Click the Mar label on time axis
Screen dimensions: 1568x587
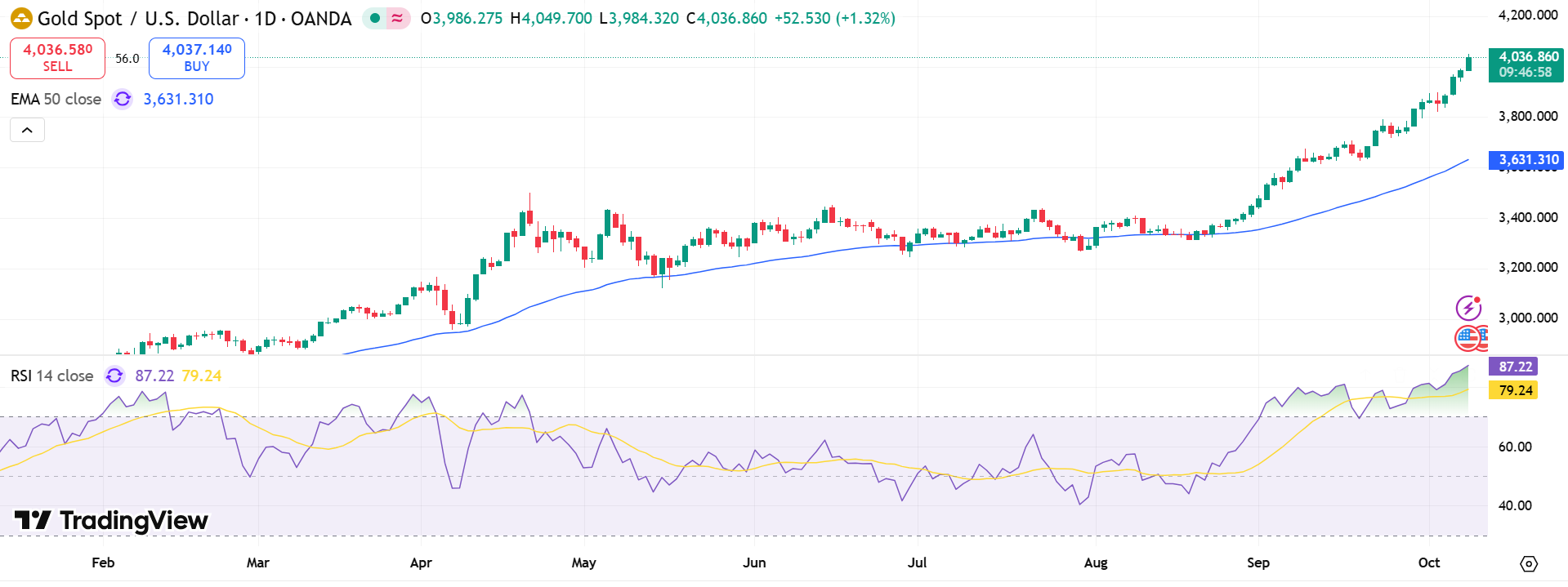point(257,563)
